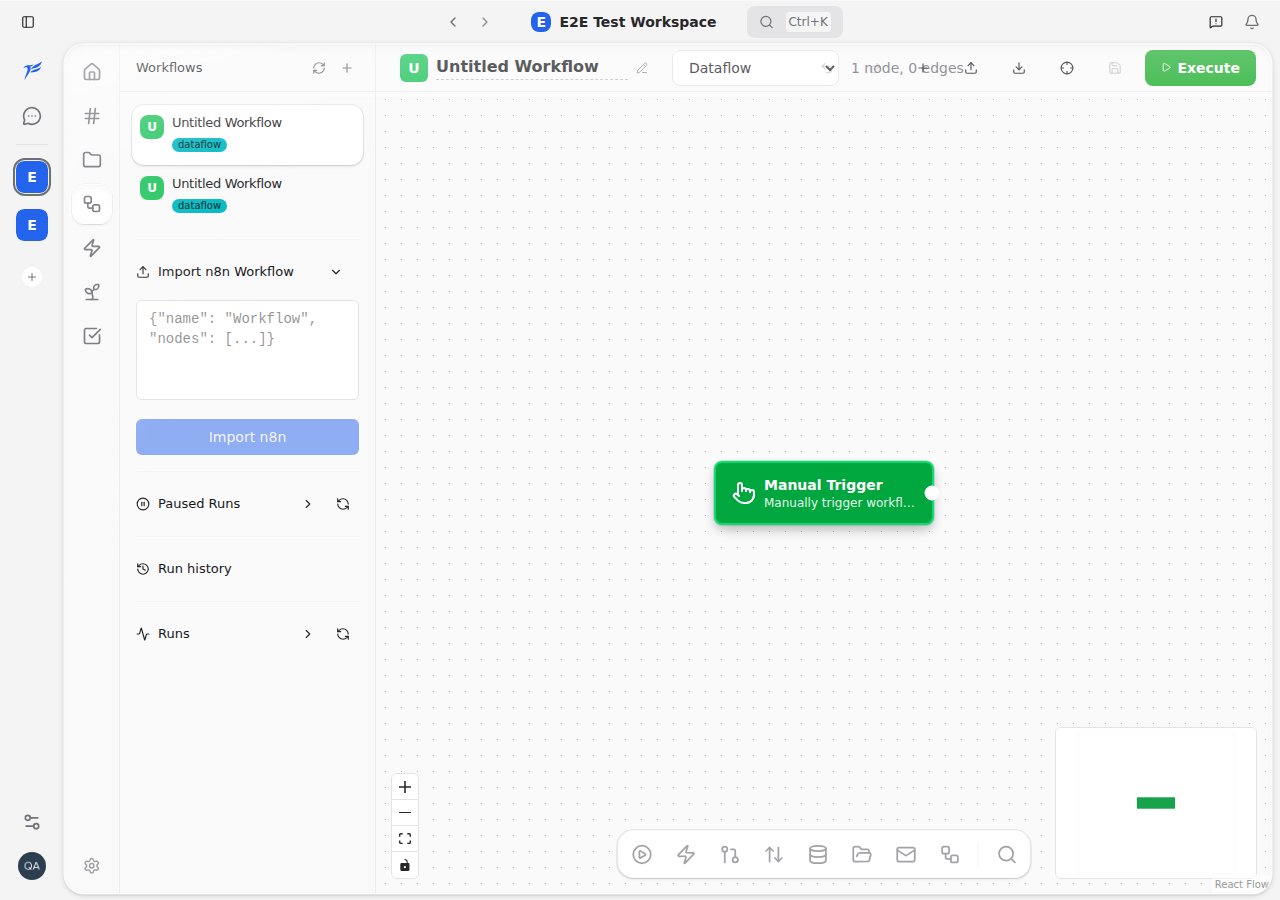Click the branch logic palette icon
This screenshot has height=900, width=1280.
coord(730,855)
